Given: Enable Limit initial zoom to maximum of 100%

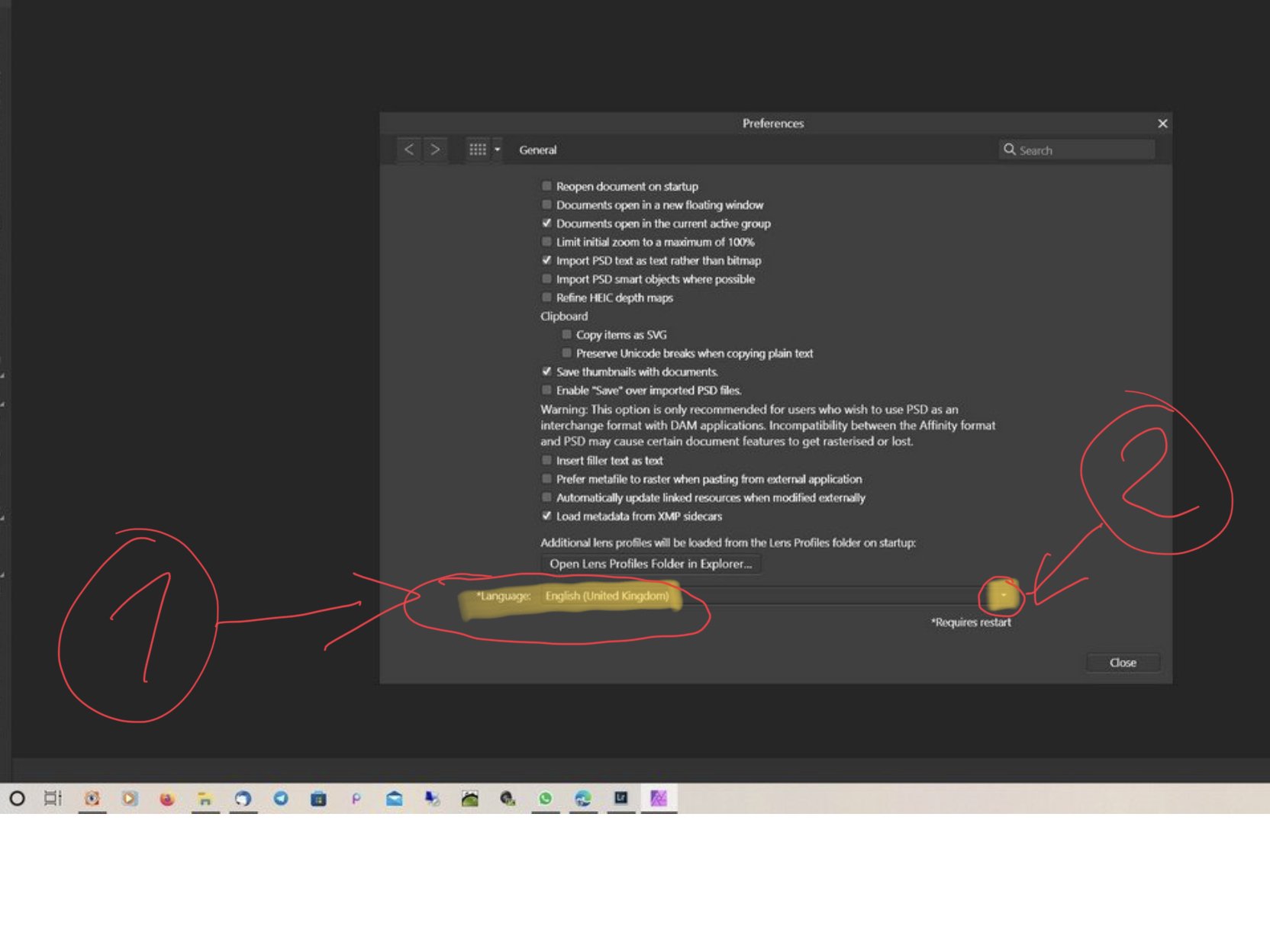Looking at the screenshot, I should [546, 242].
